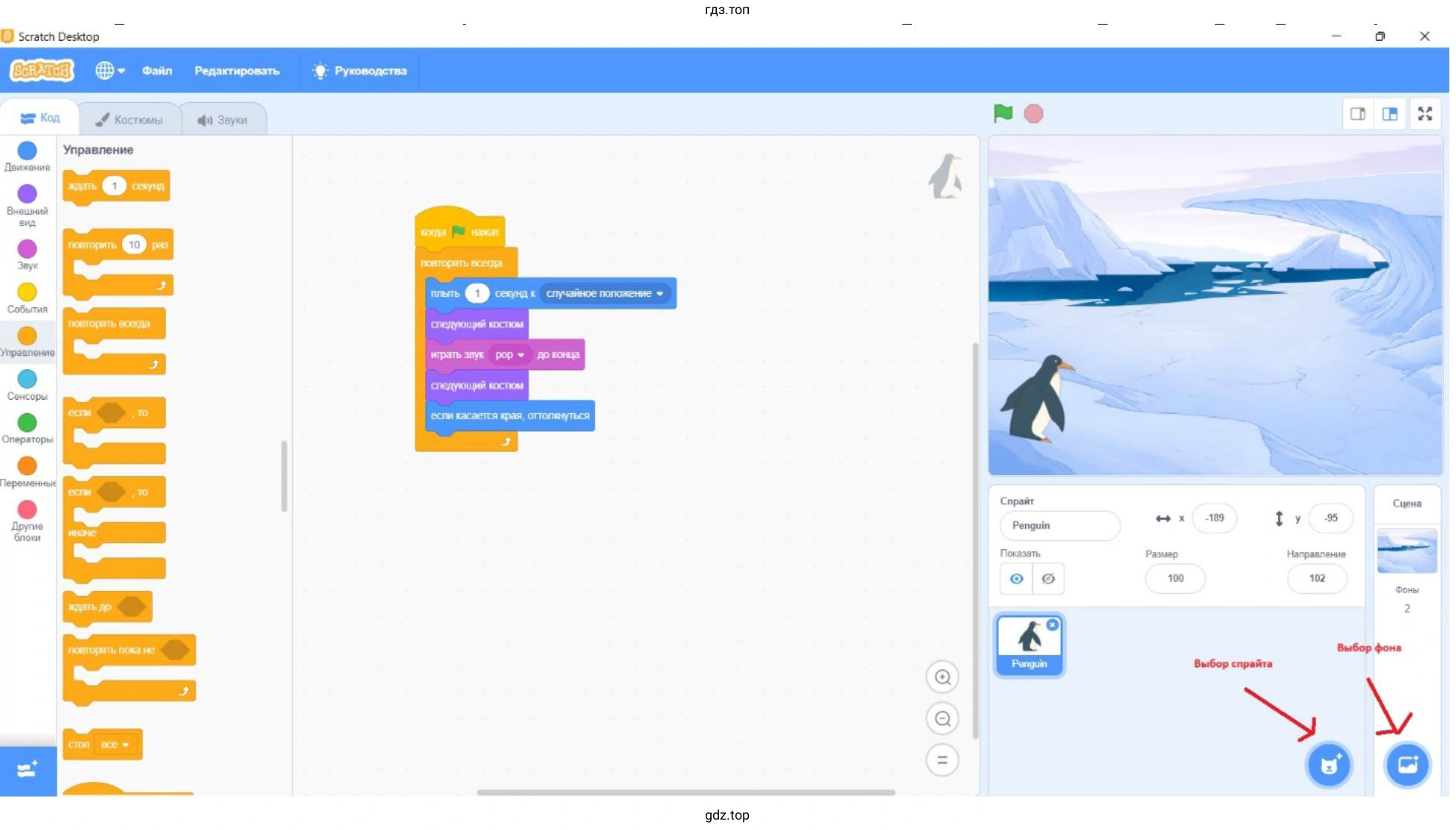
Task: Show sprite using the eye icon
Action: point(1016,578)
